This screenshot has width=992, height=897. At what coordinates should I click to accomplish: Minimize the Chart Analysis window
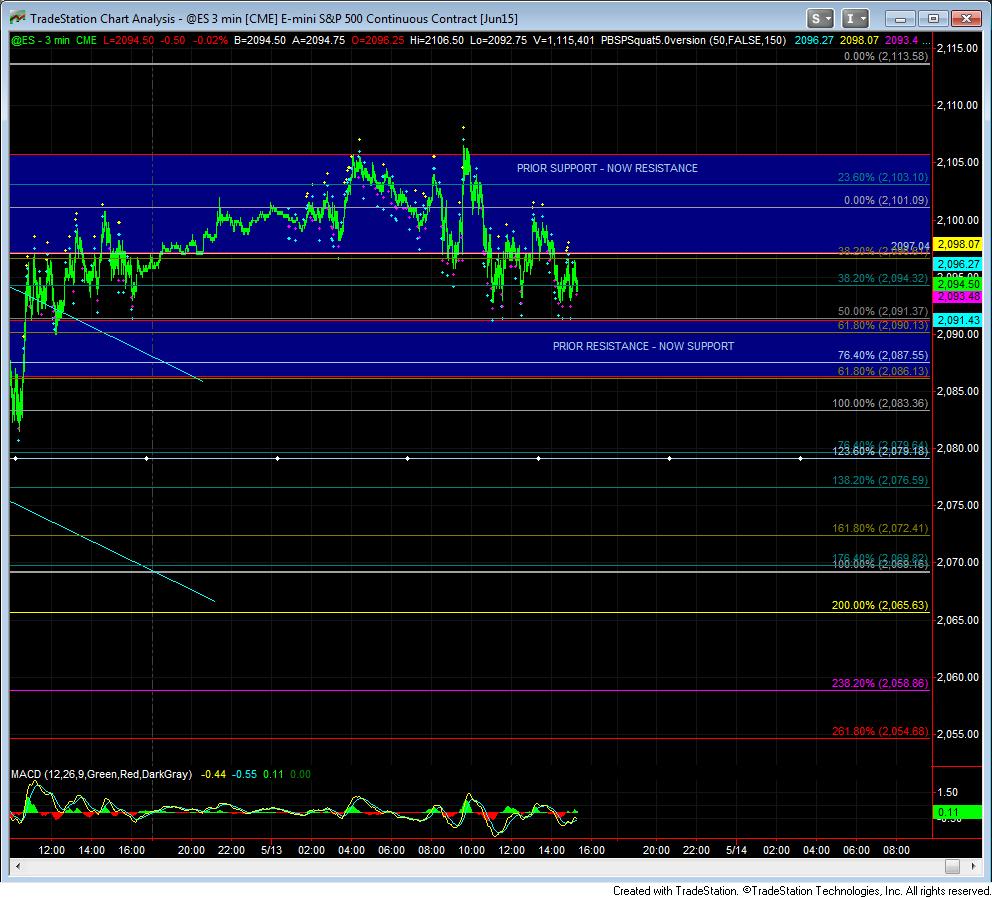[x=900, y=19]
